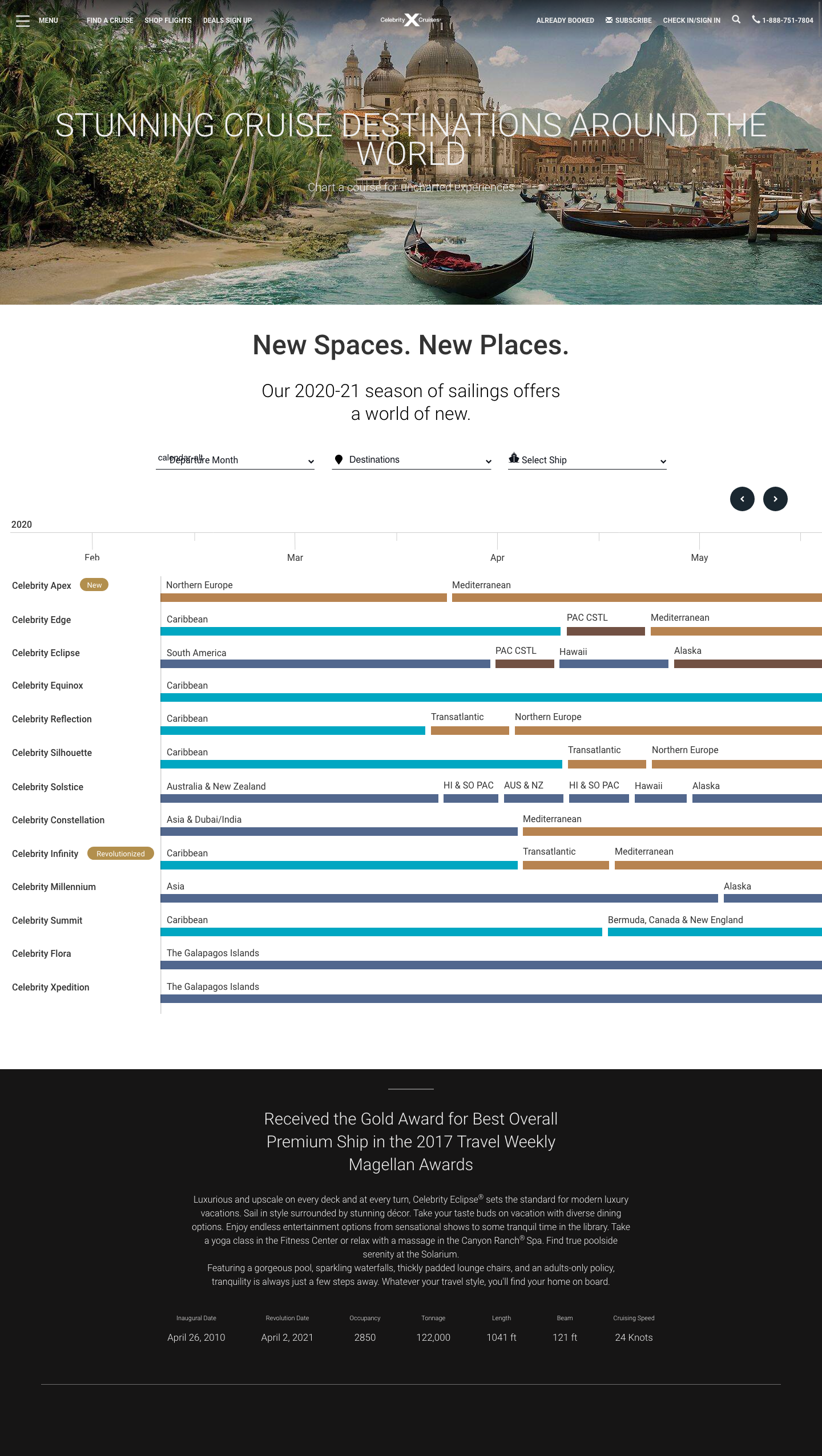822x1456 pixels.
Task: Select Celebrity Eclipse ship row
Action: click(x=46, y=653)
